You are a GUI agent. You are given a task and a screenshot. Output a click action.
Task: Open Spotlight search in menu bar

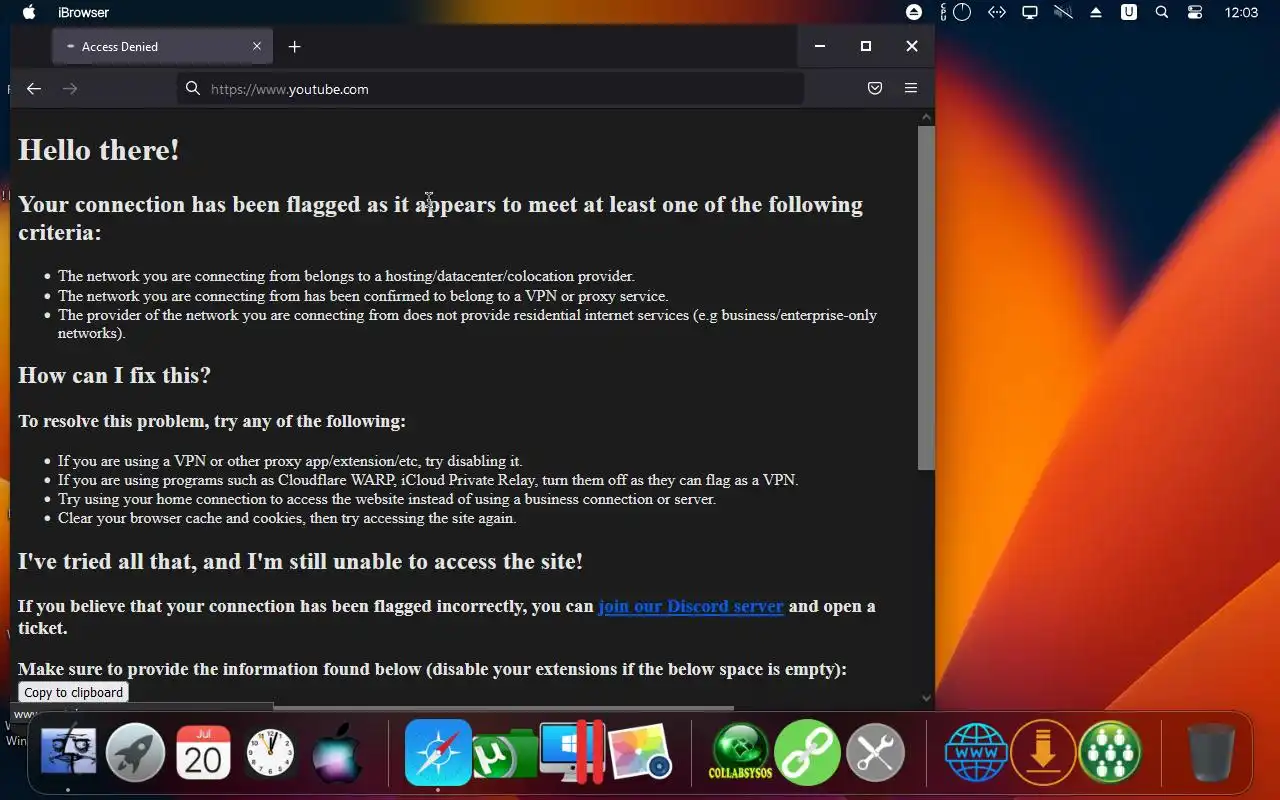[x=1162, y=12]
